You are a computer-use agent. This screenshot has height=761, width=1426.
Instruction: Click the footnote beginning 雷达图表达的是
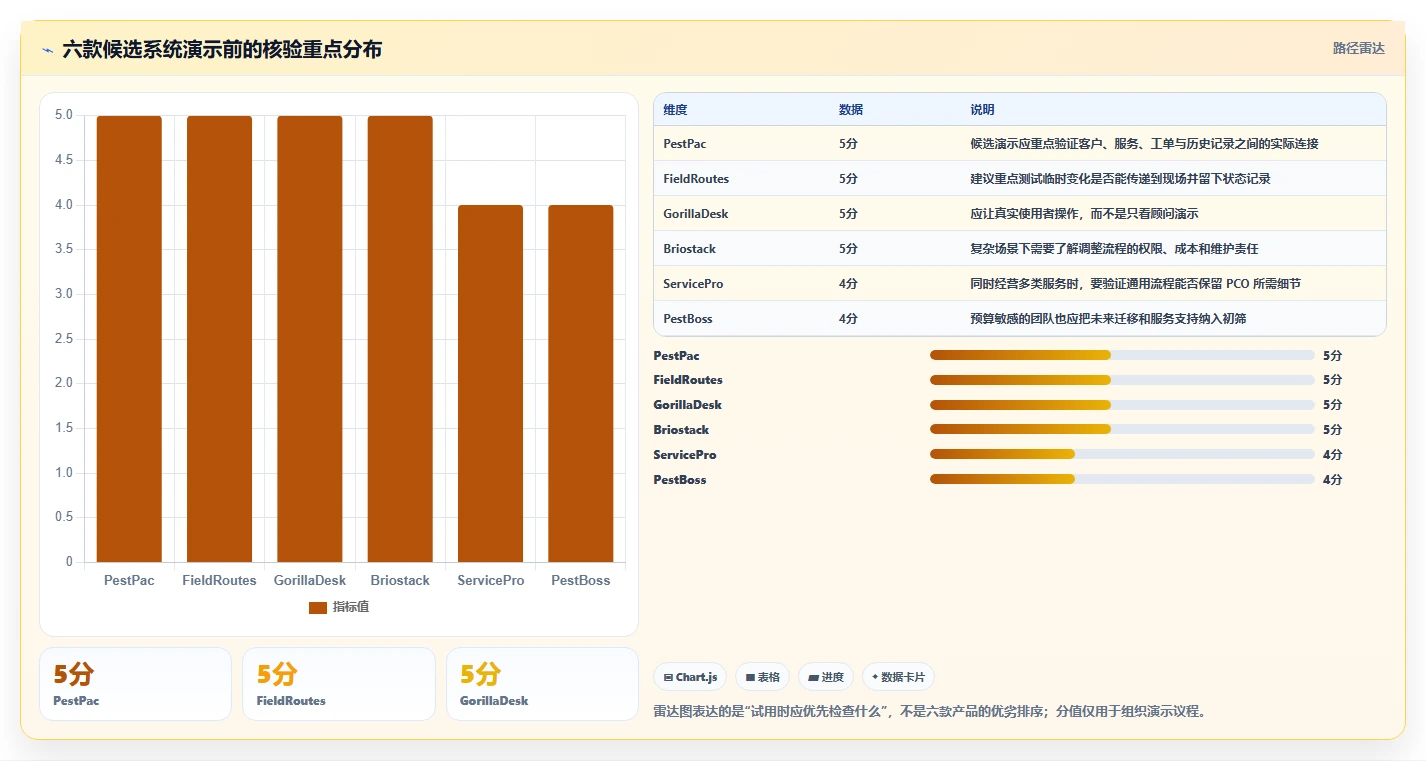(x=930, y=712)
